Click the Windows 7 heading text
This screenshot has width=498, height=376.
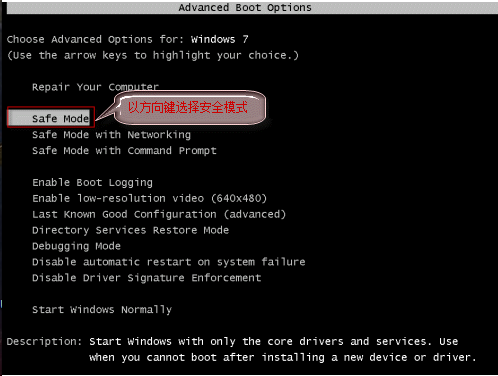(x=219, y=39)
